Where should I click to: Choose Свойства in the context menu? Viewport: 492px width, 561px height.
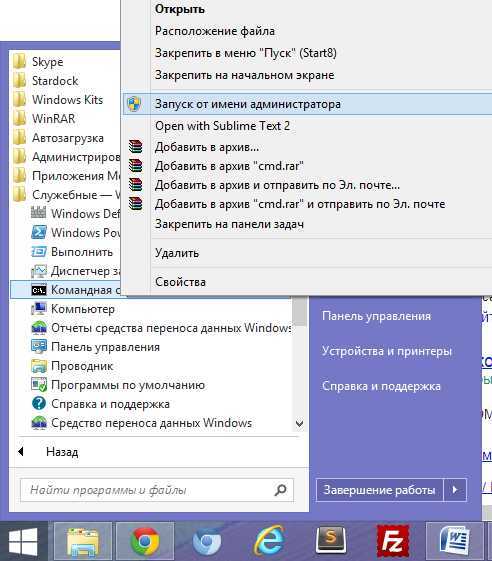(x=180, y=282)
